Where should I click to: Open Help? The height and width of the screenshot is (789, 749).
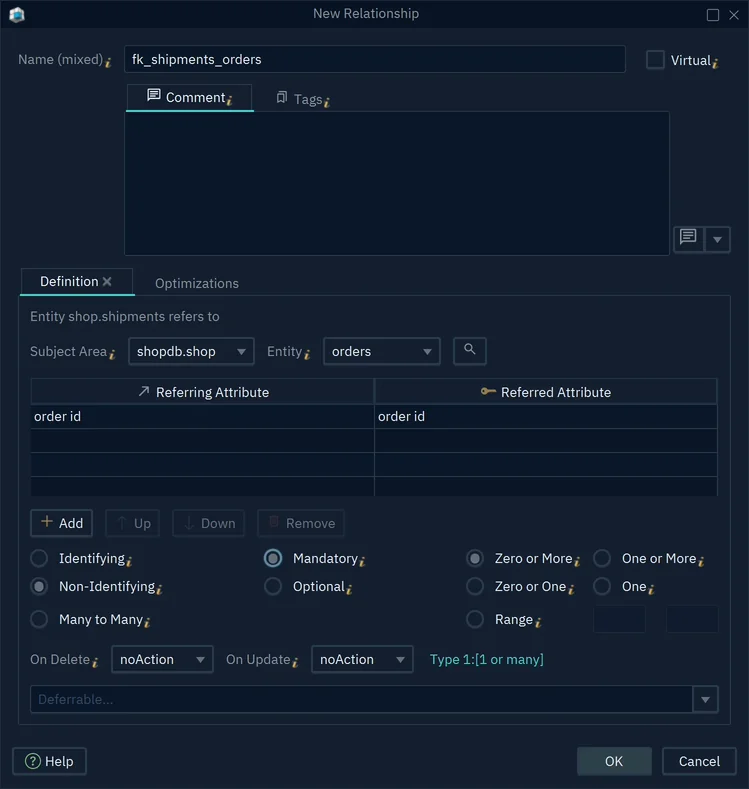[49, 761]
